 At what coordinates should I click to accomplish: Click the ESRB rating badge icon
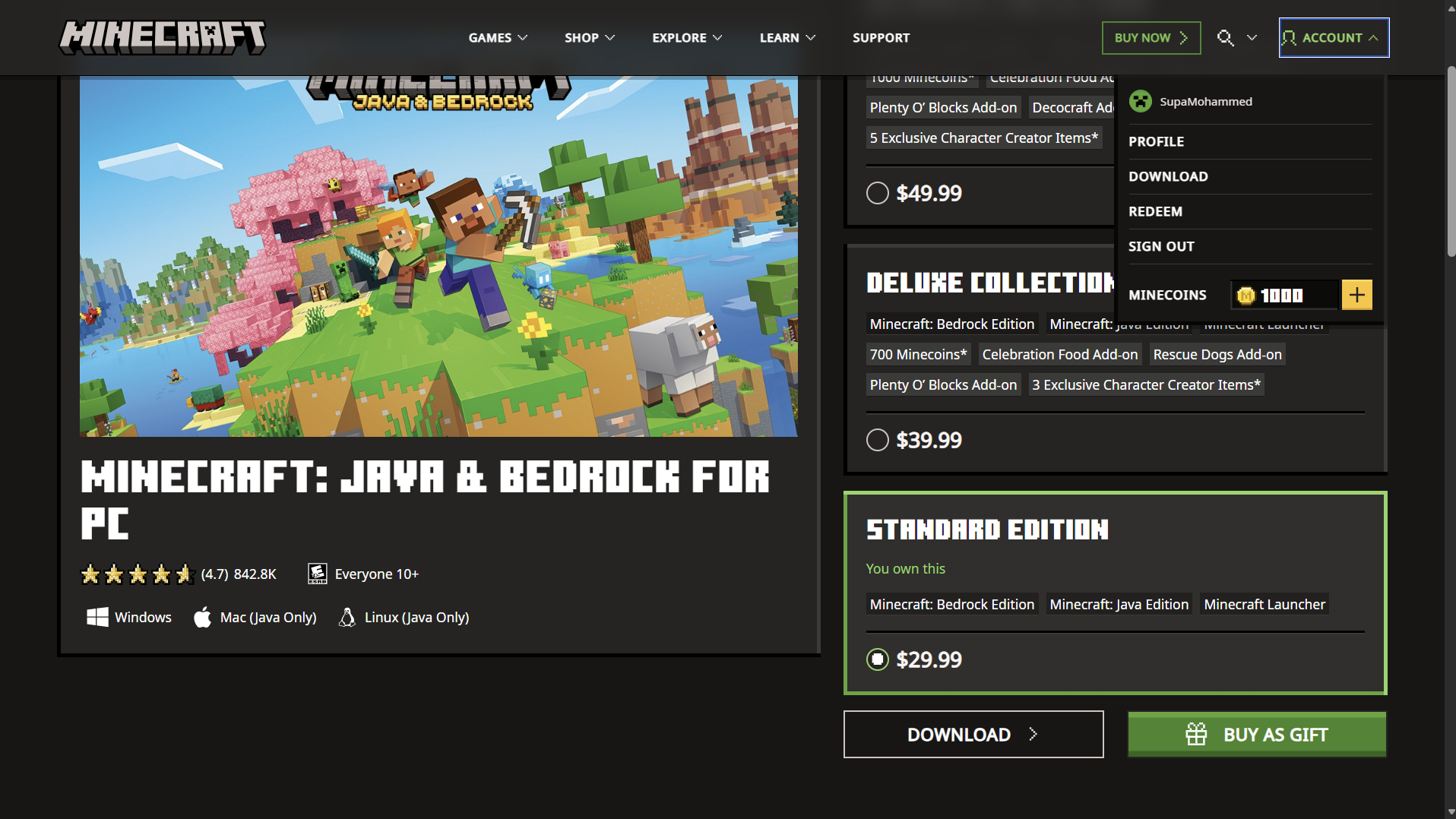pos(318,574)
